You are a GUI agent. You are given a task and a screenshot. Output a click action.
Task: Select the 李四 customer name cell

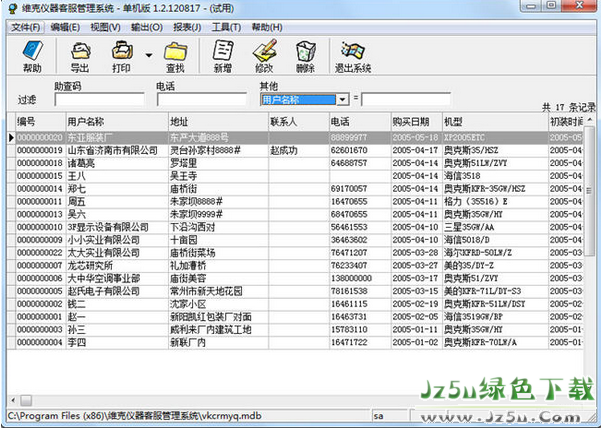tap(117, 342)
